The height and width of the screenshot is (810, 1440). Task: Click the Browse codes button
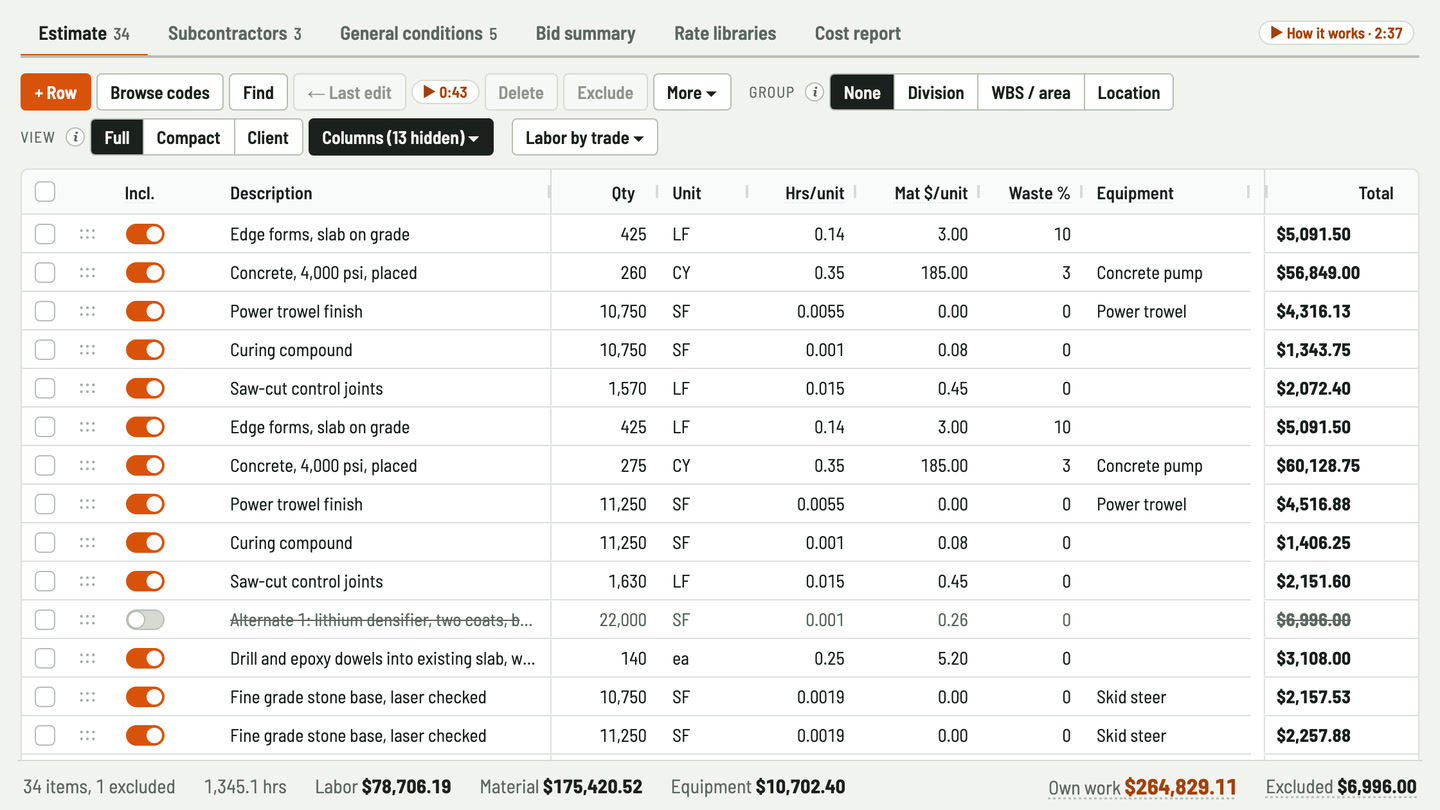tap(160, 92)
